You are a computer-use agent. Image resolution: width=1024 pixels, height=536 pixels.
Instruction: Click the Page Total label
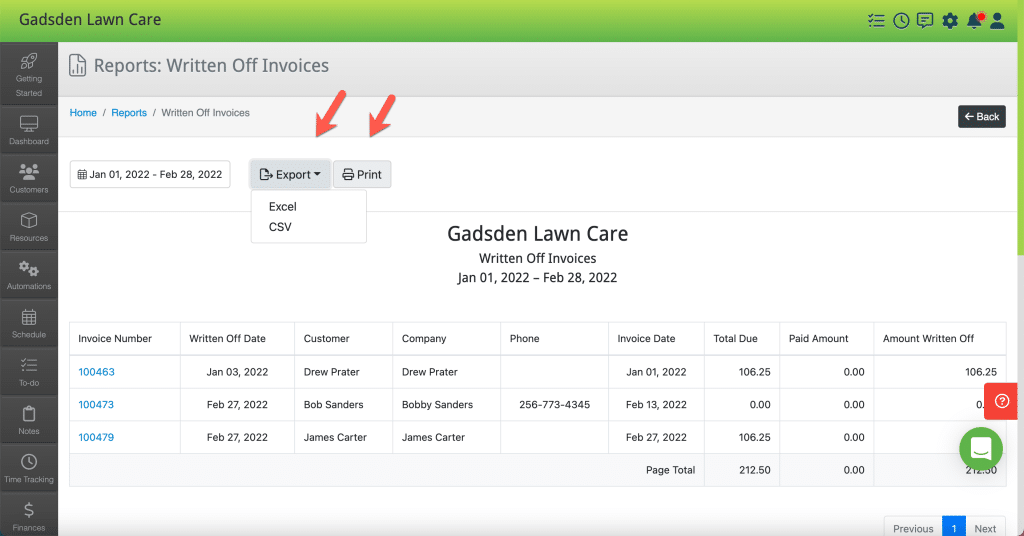click(670, 470)
